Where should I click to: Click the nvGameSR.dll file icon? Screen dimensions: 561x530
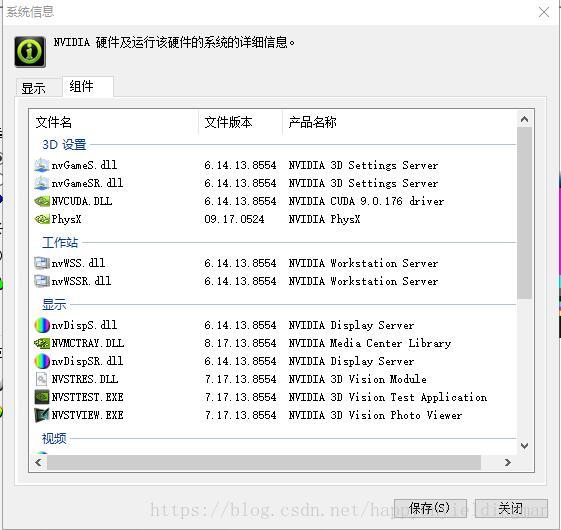pos(42,183)
